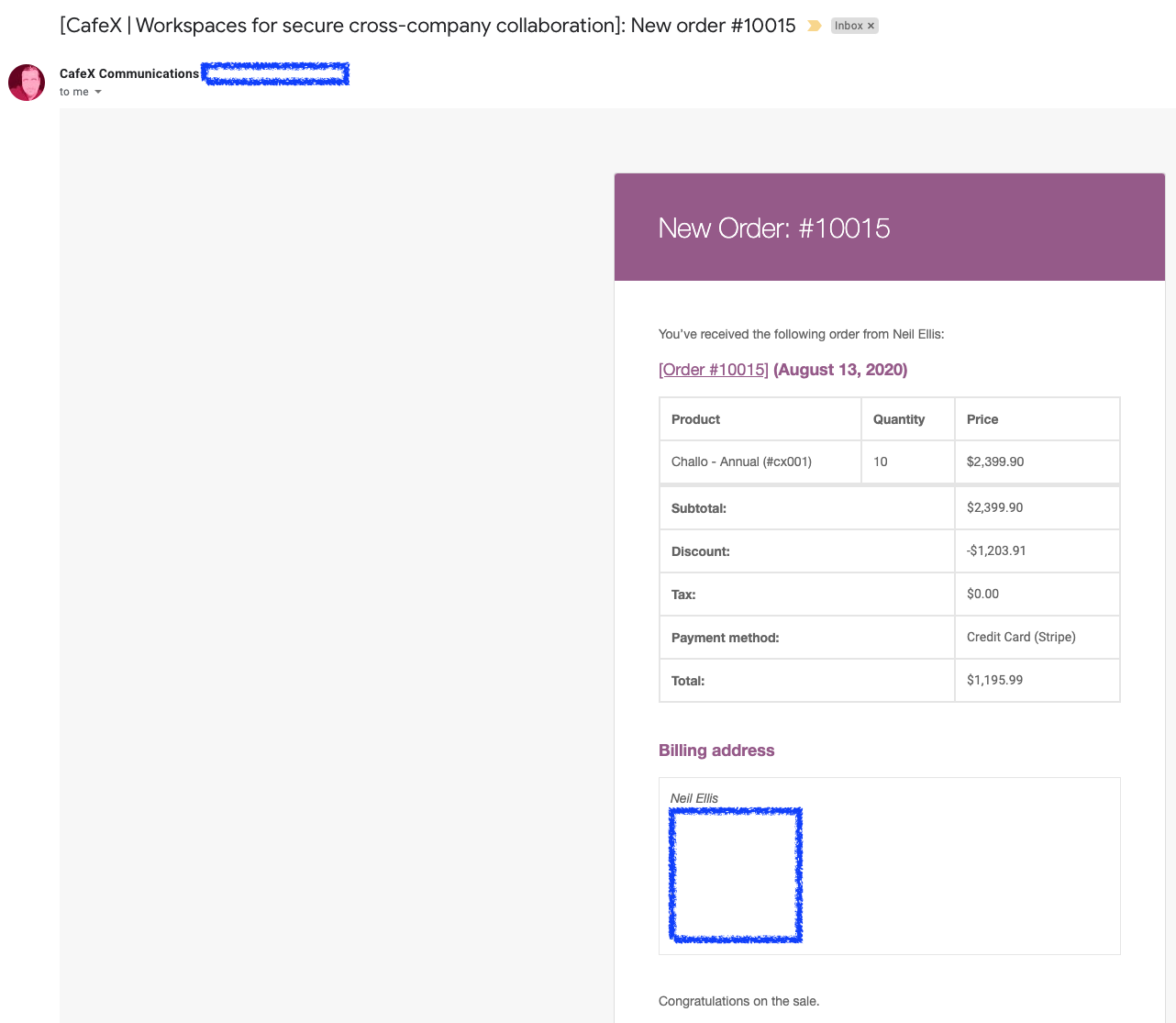The width and height of the screenshot is (1176, 1023).
Task: Click the name Neil Ellis in billing address
Action: (x=694, y=798)
